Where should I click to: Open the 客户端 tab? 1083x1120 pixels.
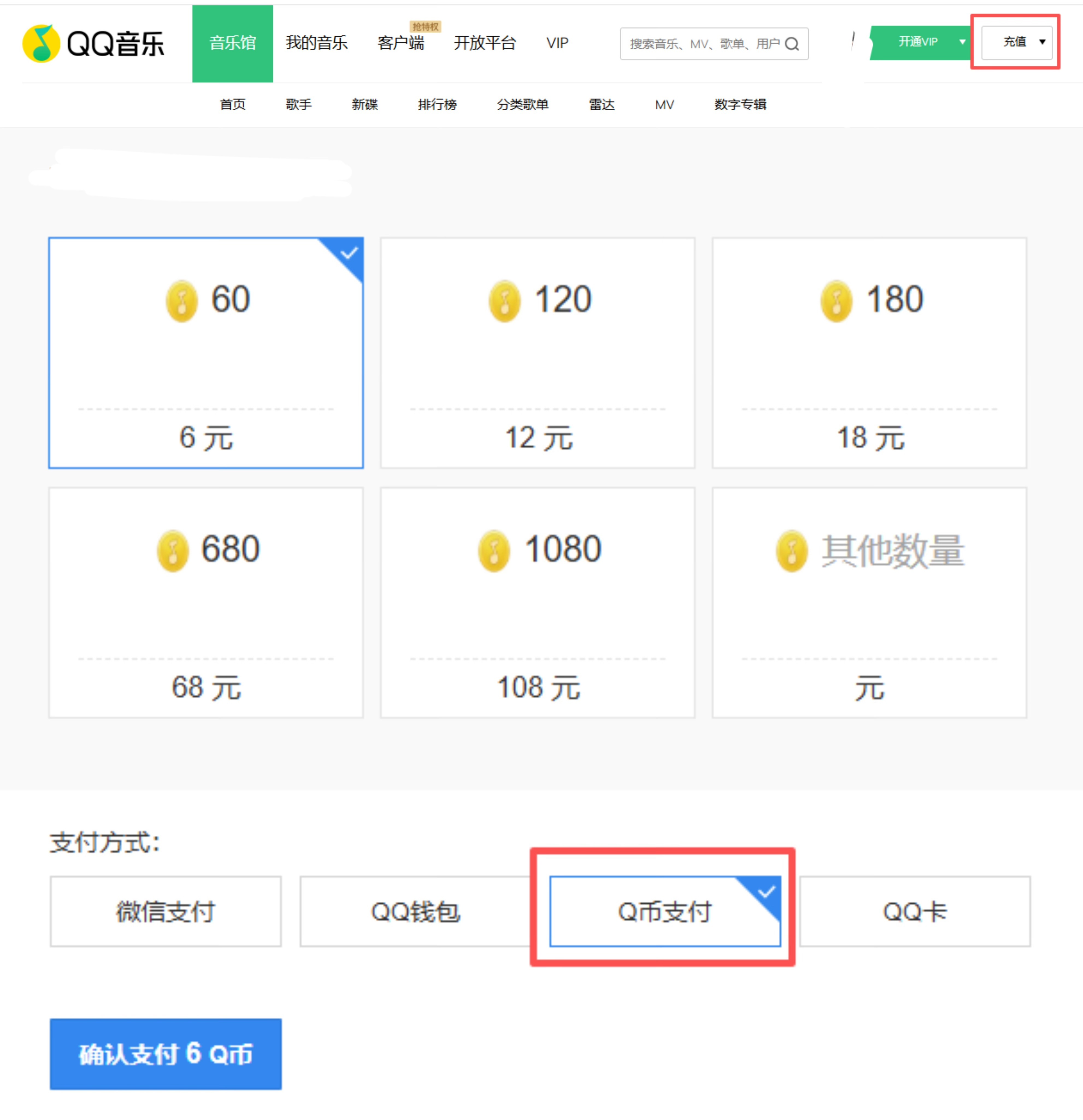point(401,43)
